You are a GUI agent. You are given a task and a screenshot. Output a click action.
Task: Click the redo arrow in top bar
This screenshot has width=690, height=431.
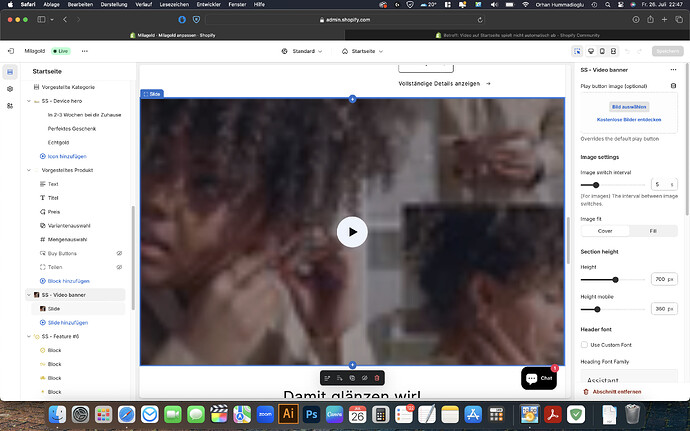click(639, 52)
